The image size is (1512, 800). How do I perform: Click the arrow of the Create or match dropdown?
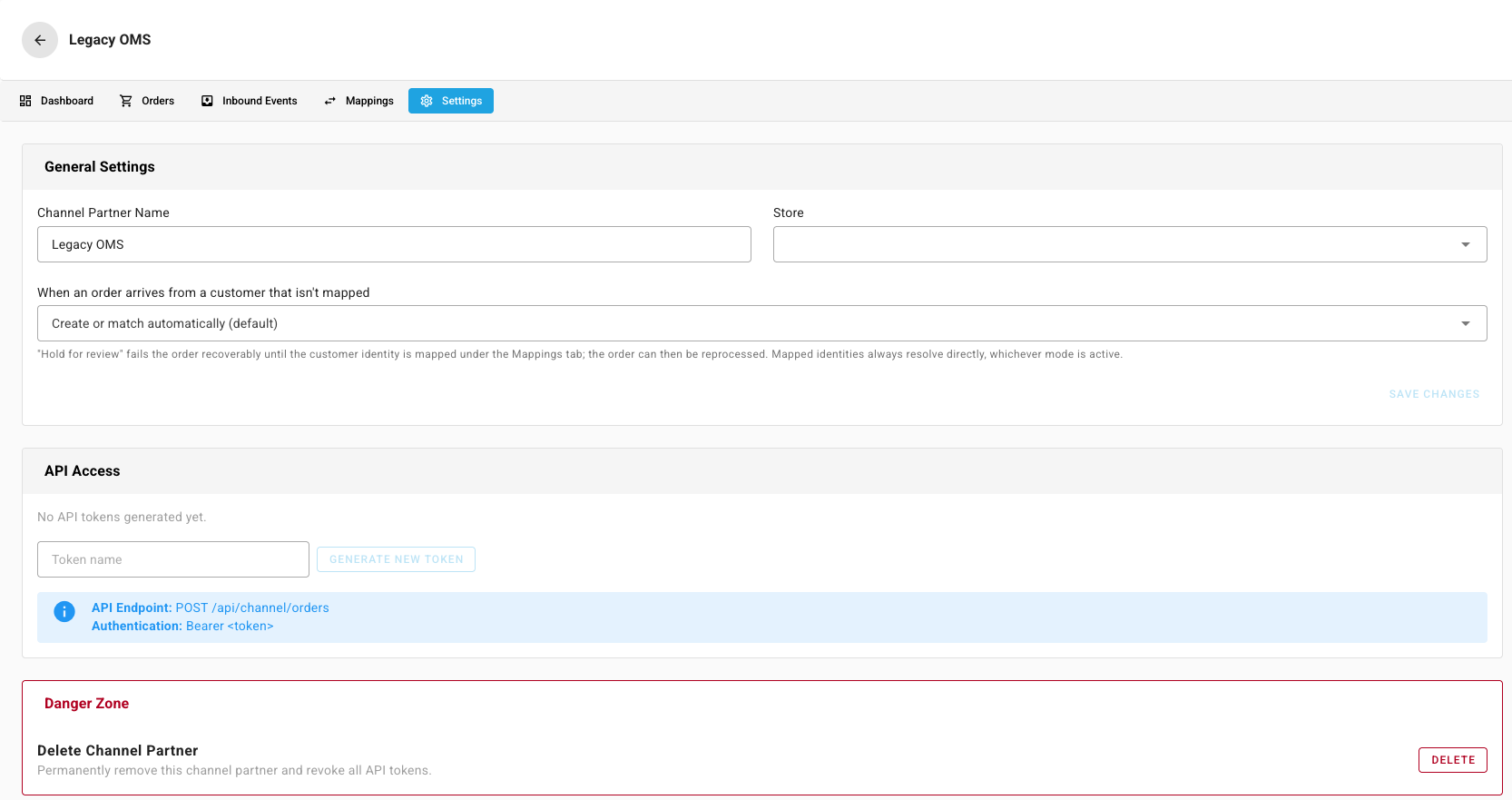(1466, 323)
